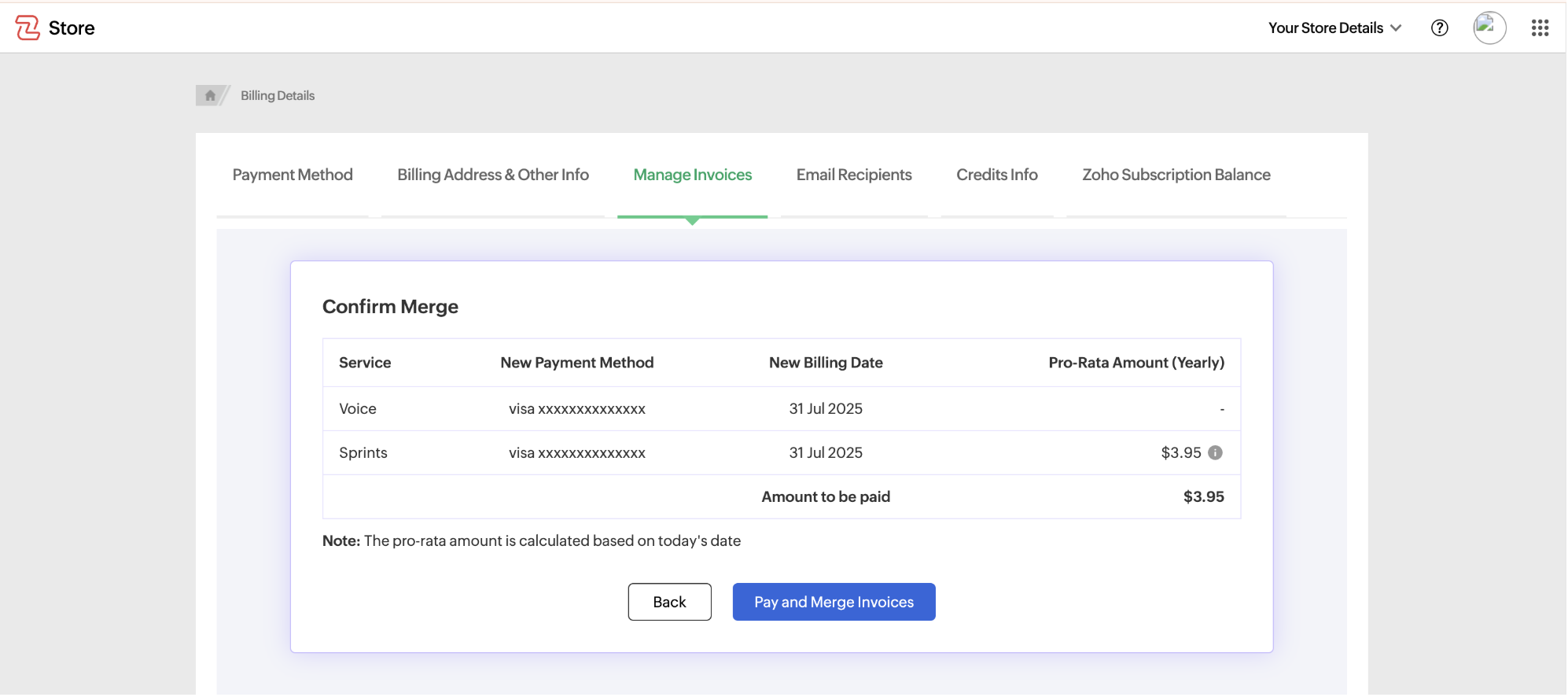This screenshot has width=1568, height=697.
Task: Click the Billing Details breadcrumb link
Action: click(x=278, y=96)
